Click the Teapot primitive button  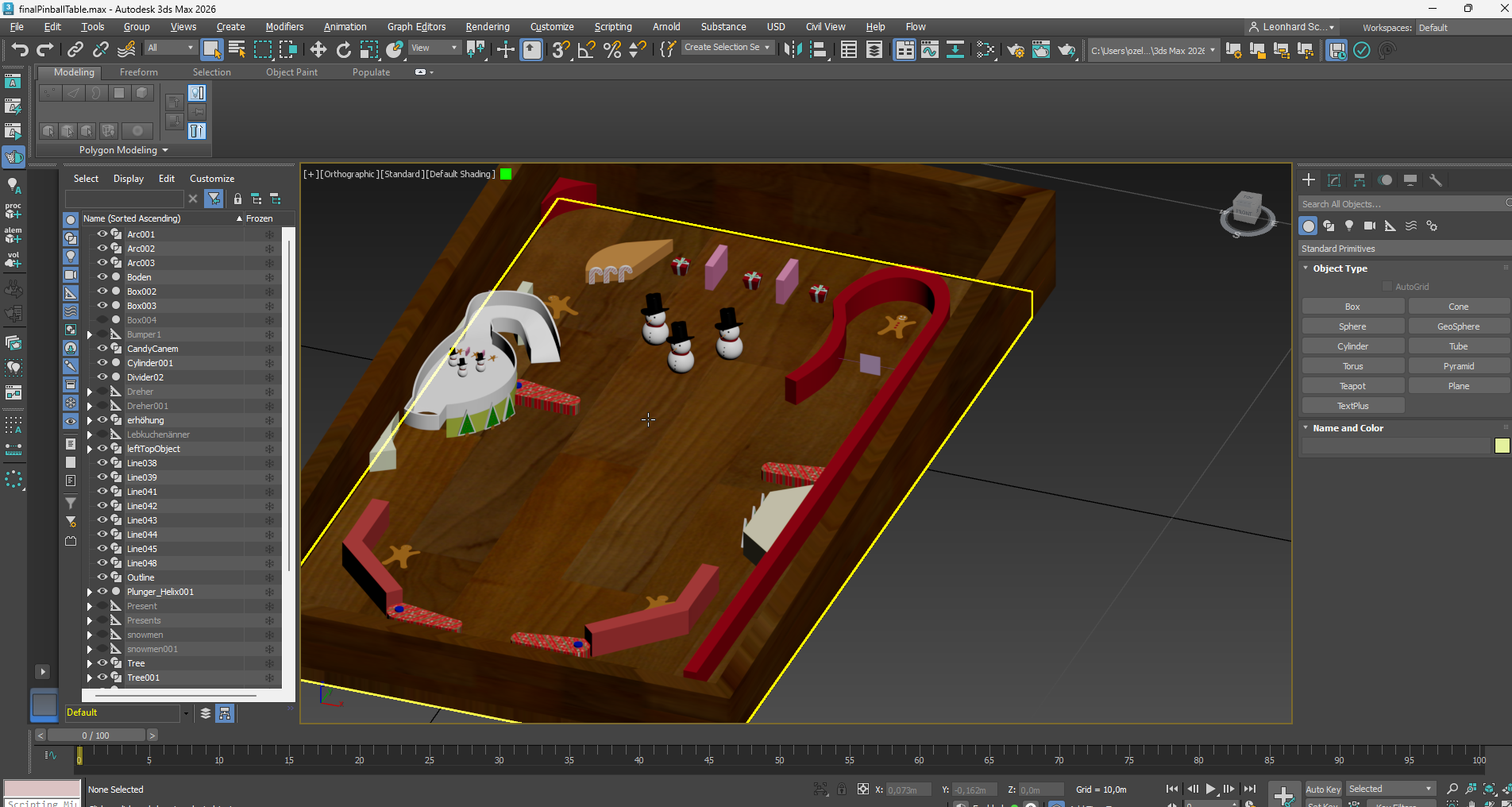[1352, 385]
